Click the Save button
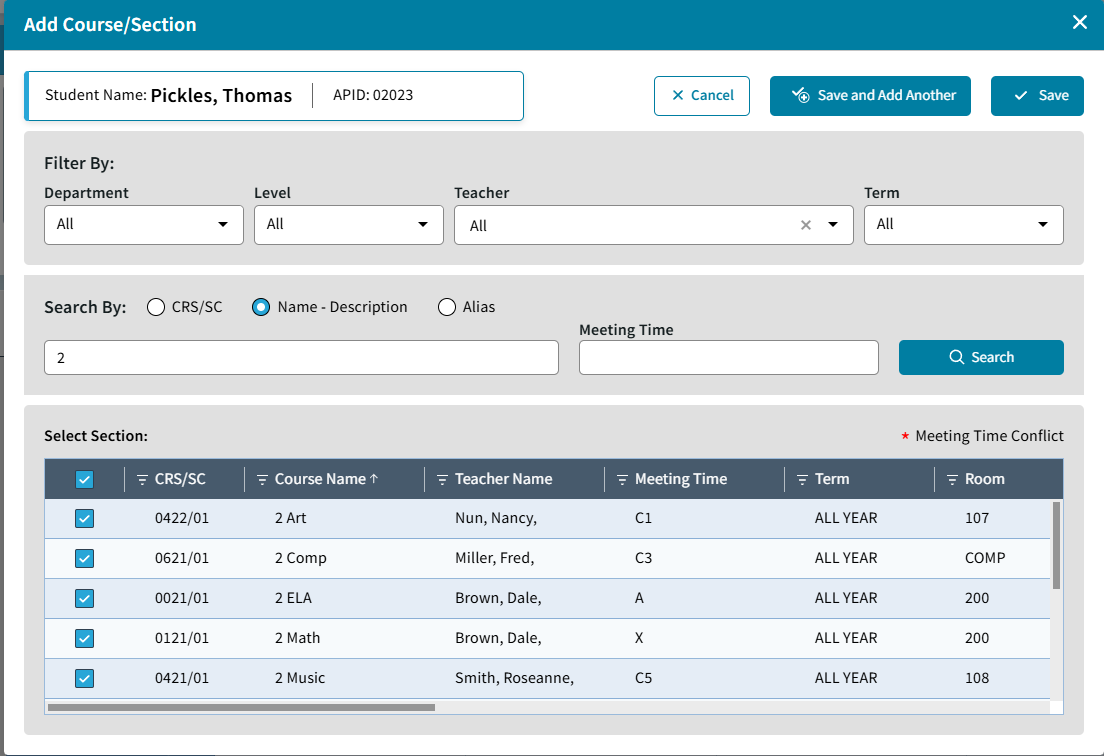 [1036, 96]
